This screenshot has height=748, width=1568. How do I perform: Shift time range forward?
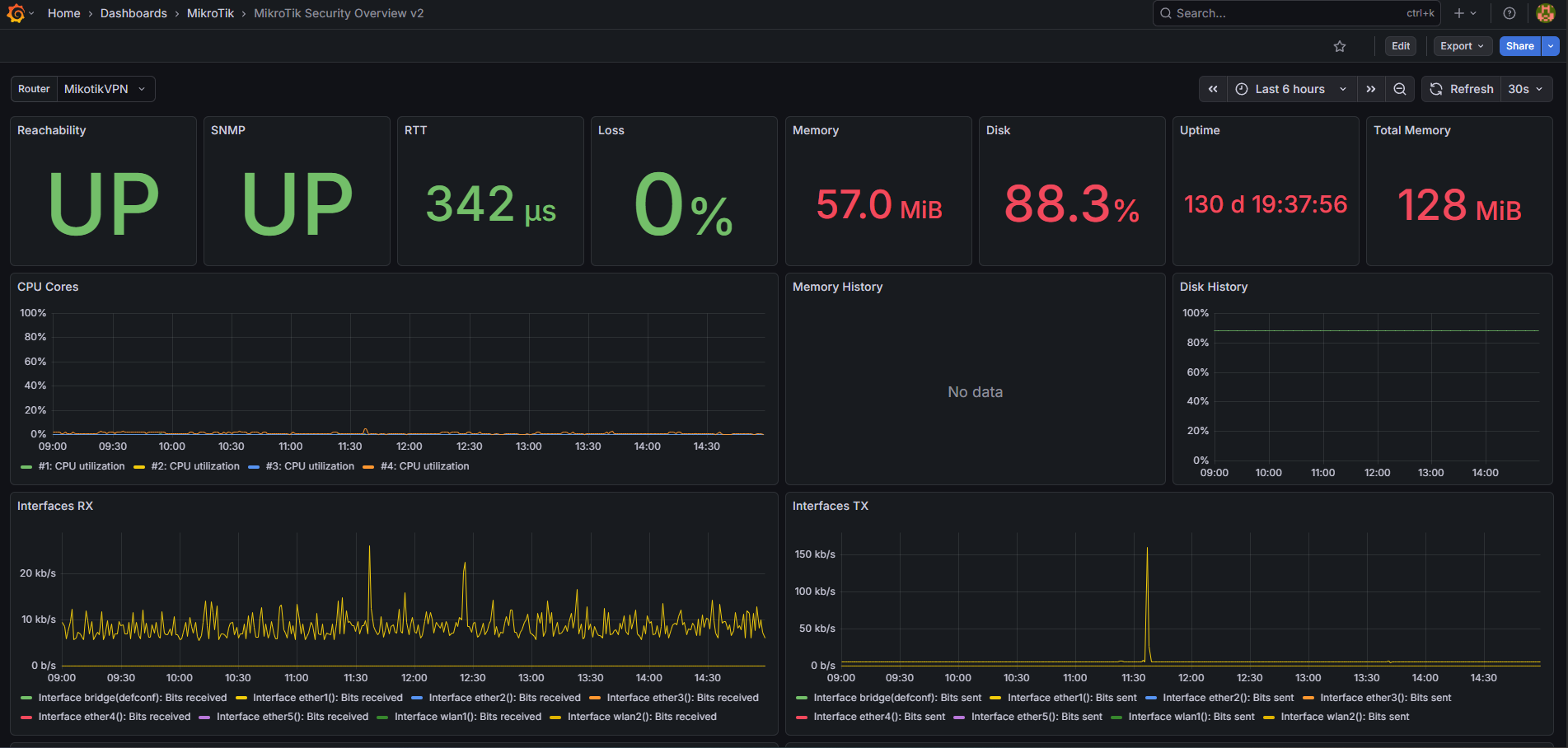point(1371,89)
